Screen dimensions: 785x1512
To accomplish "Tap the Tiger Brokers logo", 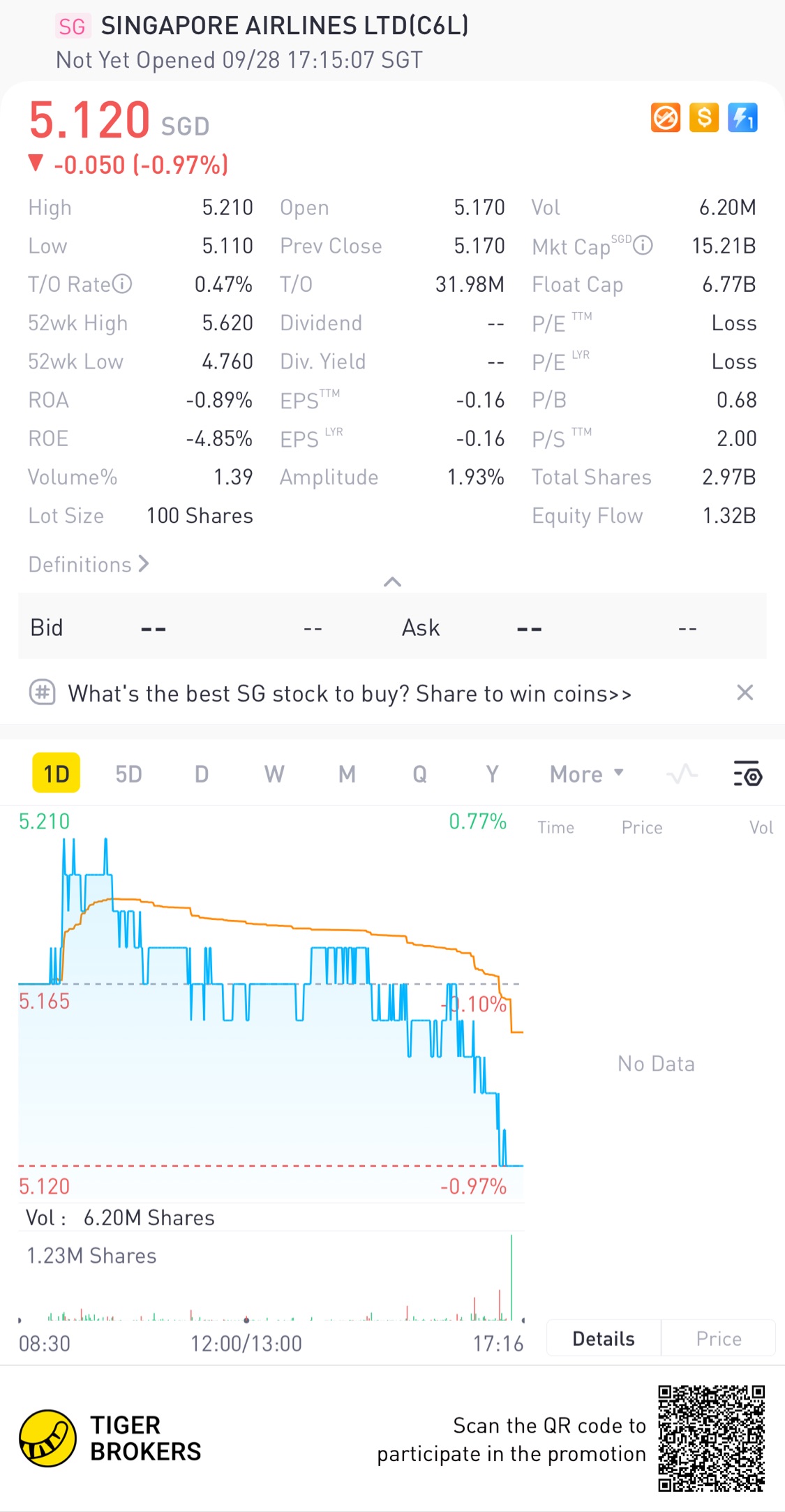I will 47,1438.
